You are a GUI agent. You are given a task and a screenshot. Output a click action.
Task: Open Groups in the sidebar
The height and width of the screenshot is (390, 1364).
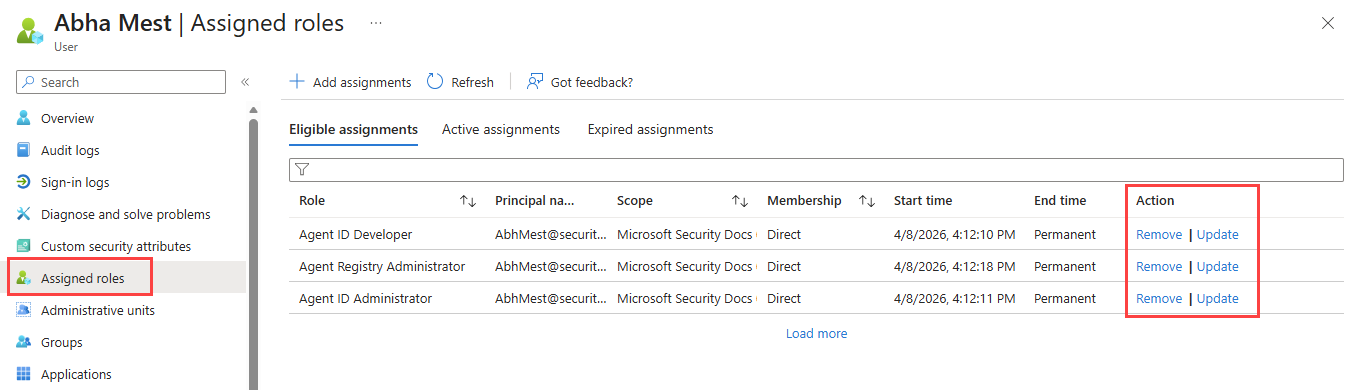(62, 342)
